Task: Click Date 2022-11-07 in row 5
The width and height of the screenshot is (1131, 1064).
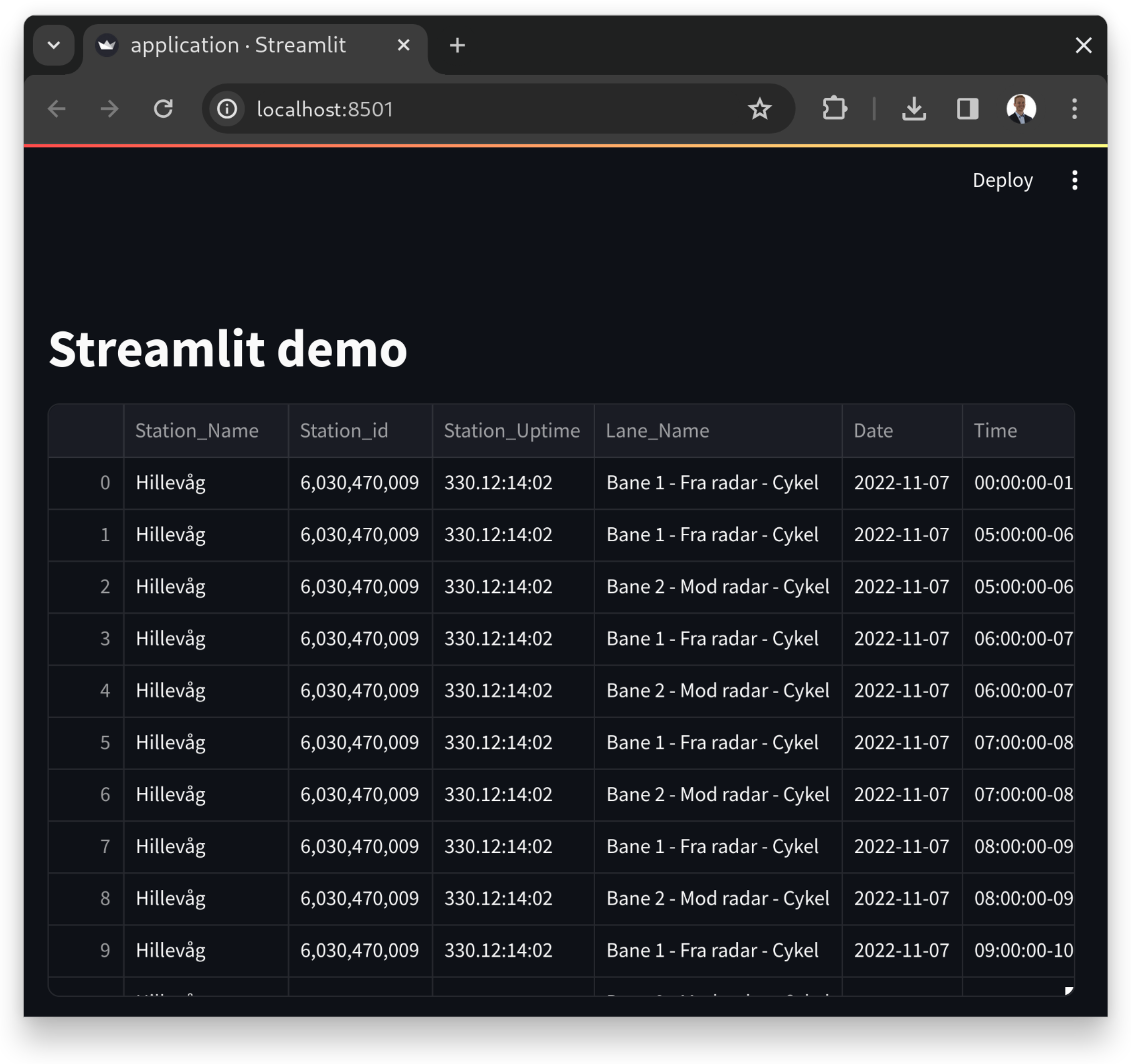Action: coord(902,742)
